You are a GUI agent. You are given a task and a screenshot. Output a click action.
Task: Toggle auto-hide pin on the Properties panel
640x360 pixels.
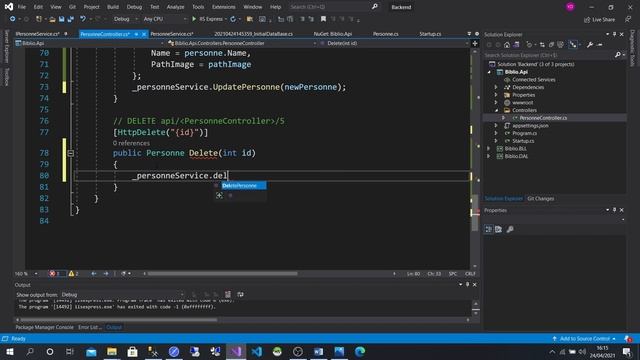(614, 210)
